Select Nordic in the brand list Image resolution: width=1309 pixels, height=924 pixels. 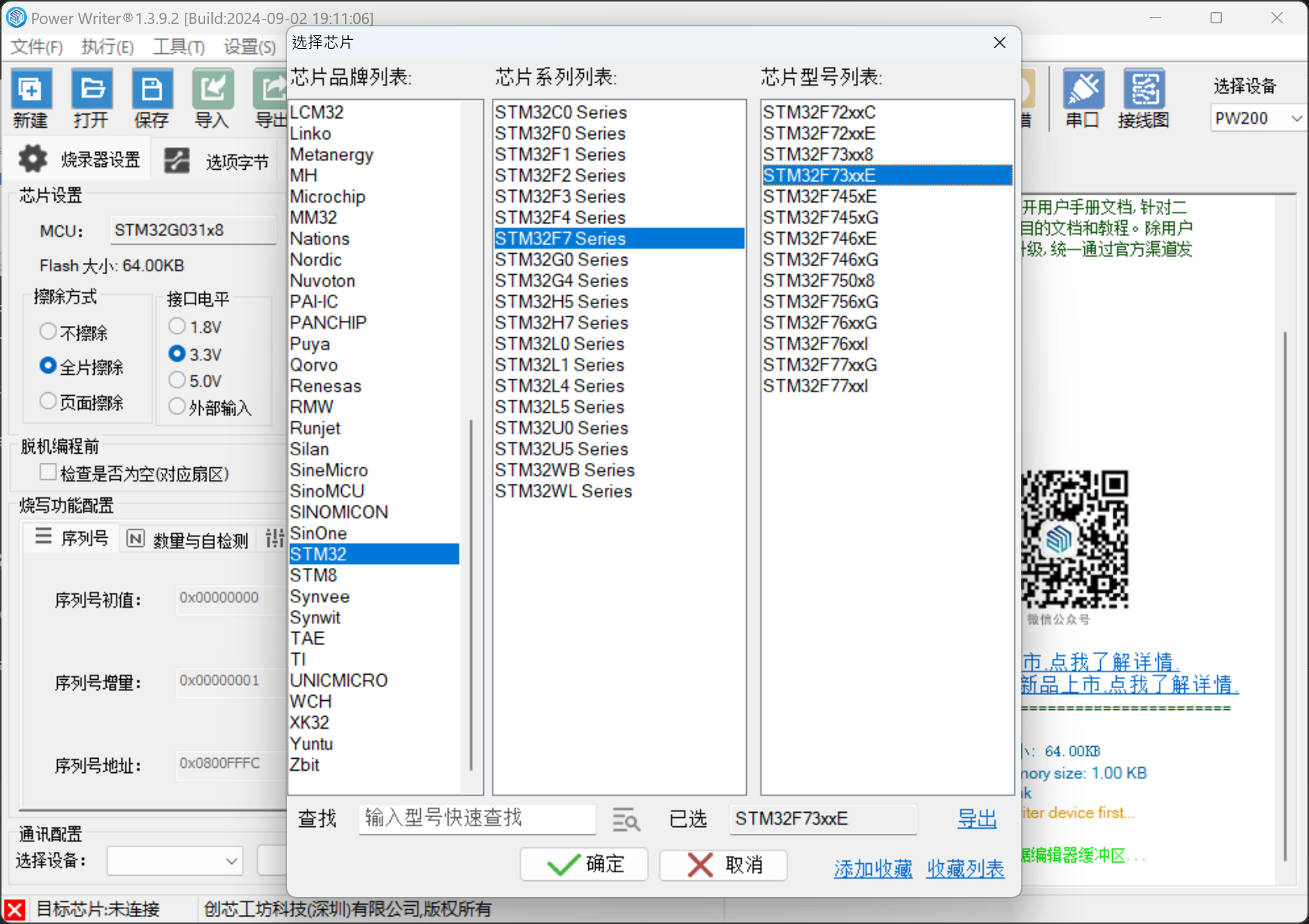click(x=374, y=260)
